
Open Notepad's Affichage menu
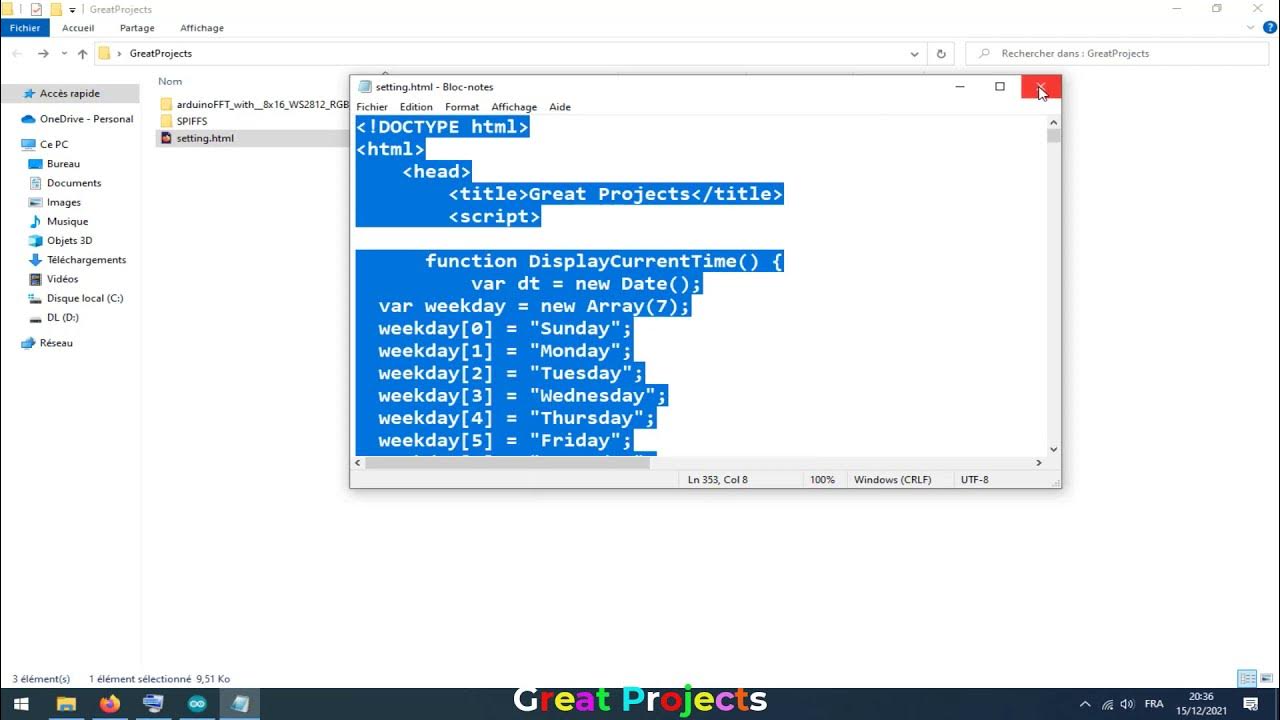pos(514,107)
